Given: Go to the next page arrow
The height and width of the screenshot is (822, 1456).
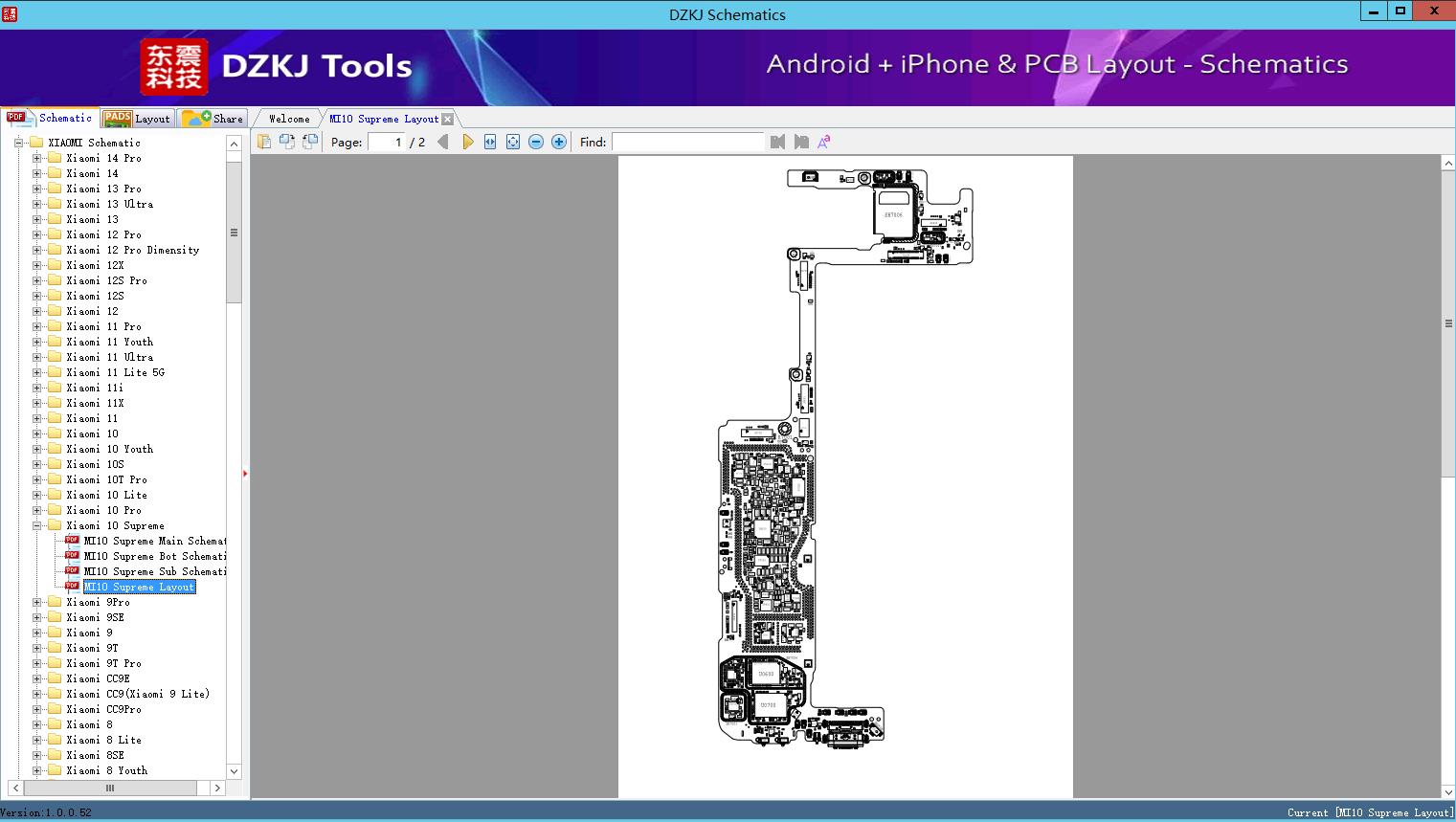Looking at the screenshot, I should (x=467, y=142).
